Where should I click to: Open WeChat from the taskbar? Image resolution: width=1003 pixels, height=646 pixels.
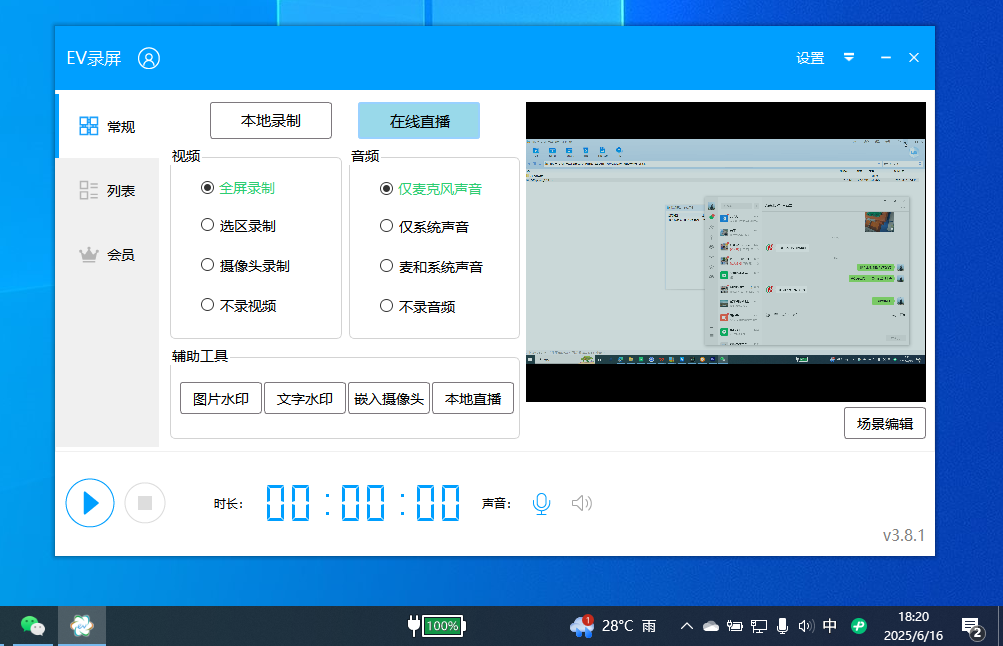(x=32, y=625)
